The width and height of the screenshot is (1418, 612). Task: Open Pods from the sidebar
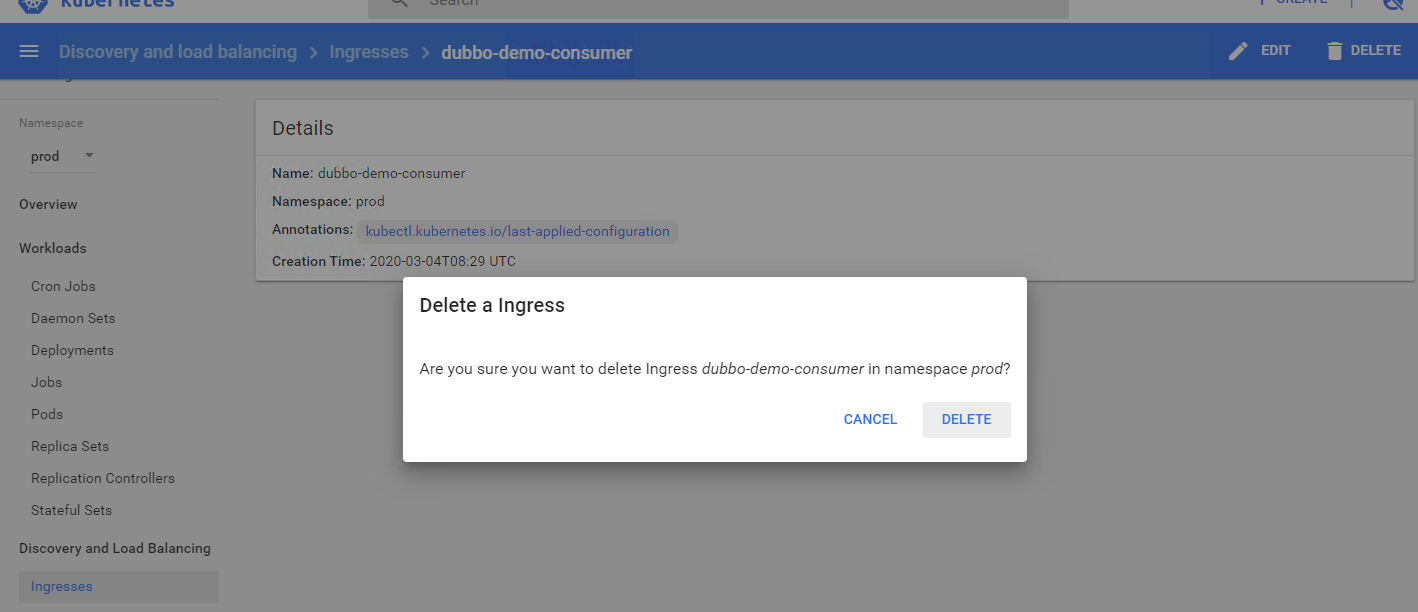coord(47,414)
